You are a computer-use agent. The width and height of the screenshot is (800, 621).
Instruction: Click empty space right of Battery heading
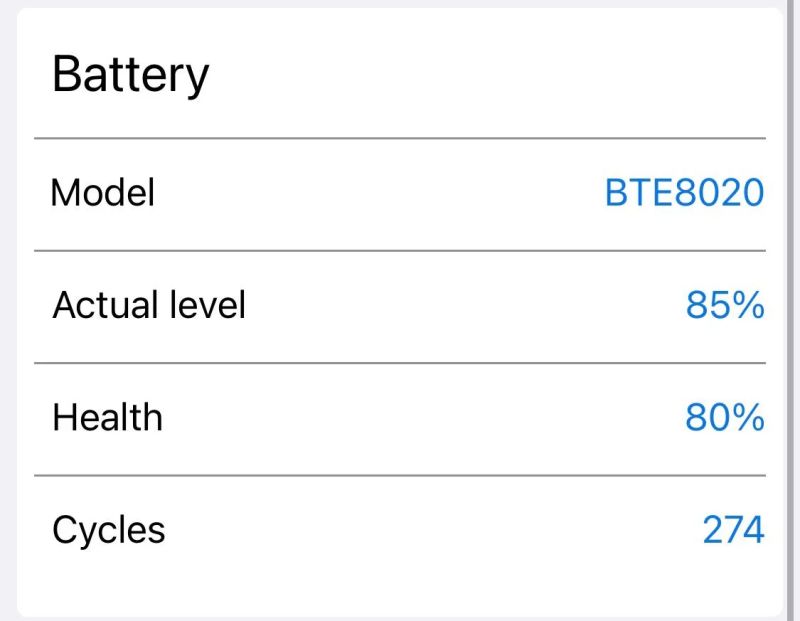480,74
